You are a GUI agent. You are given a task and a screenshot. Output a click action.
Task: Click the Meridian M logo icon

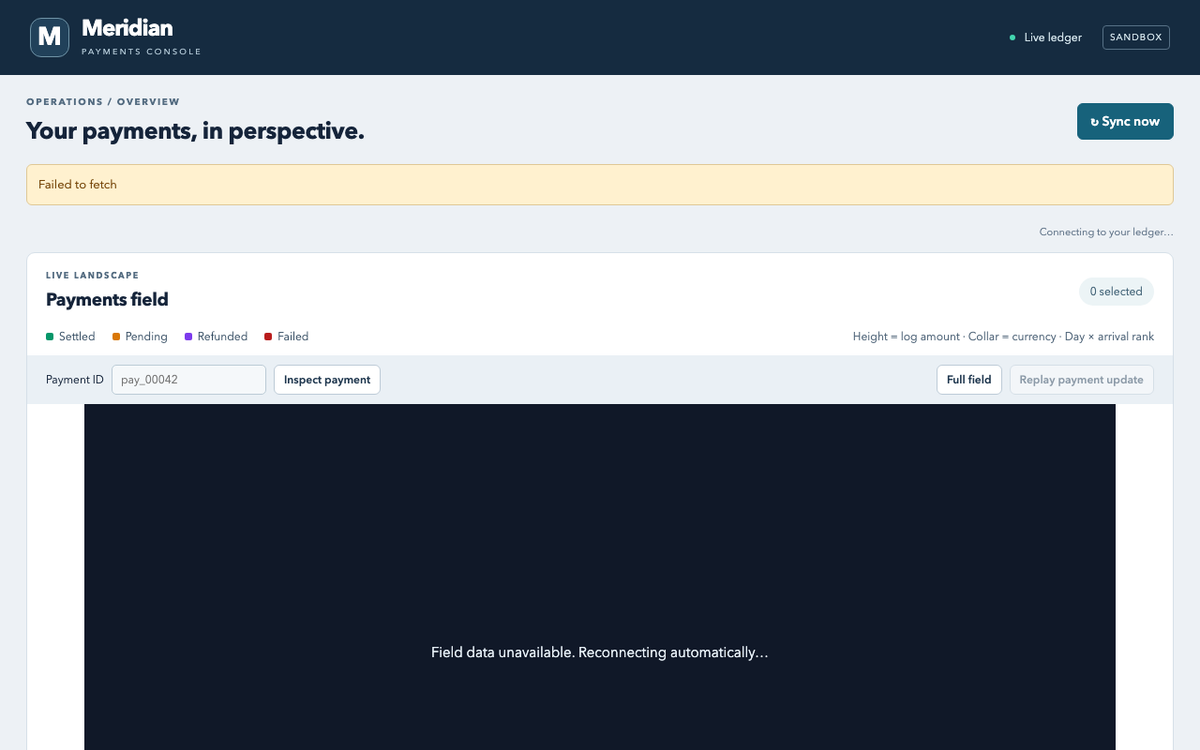click(50, 37)
